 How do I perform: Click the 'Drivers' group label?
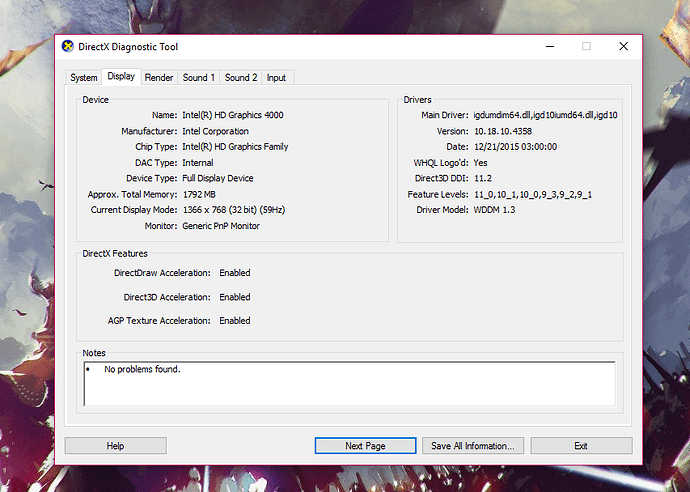pyautogui.click(x=418, y=100)
